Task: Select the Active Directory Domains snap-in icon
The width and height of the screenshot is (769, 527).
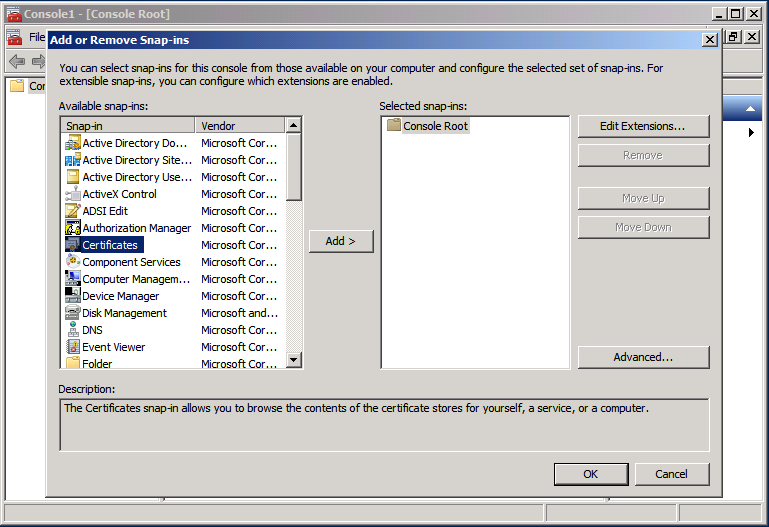Action: click(73, 143)
